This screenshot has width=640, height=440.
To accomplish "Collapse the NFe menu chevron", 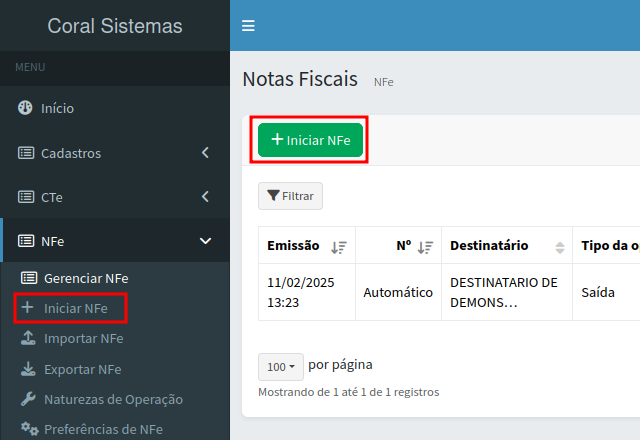I will tap(205, 241).
